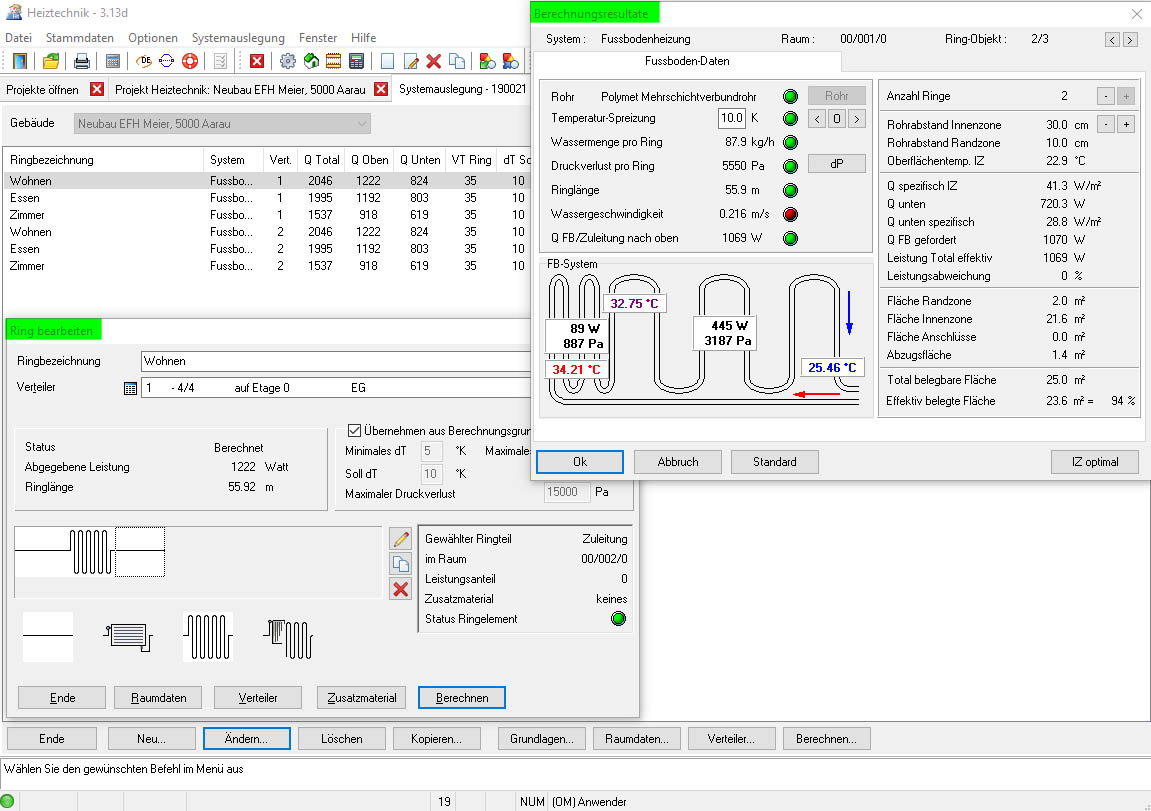The image size is (1151, 811).
Task: Close the Projekt Heiztechnik tab
Action: point(381,89)
